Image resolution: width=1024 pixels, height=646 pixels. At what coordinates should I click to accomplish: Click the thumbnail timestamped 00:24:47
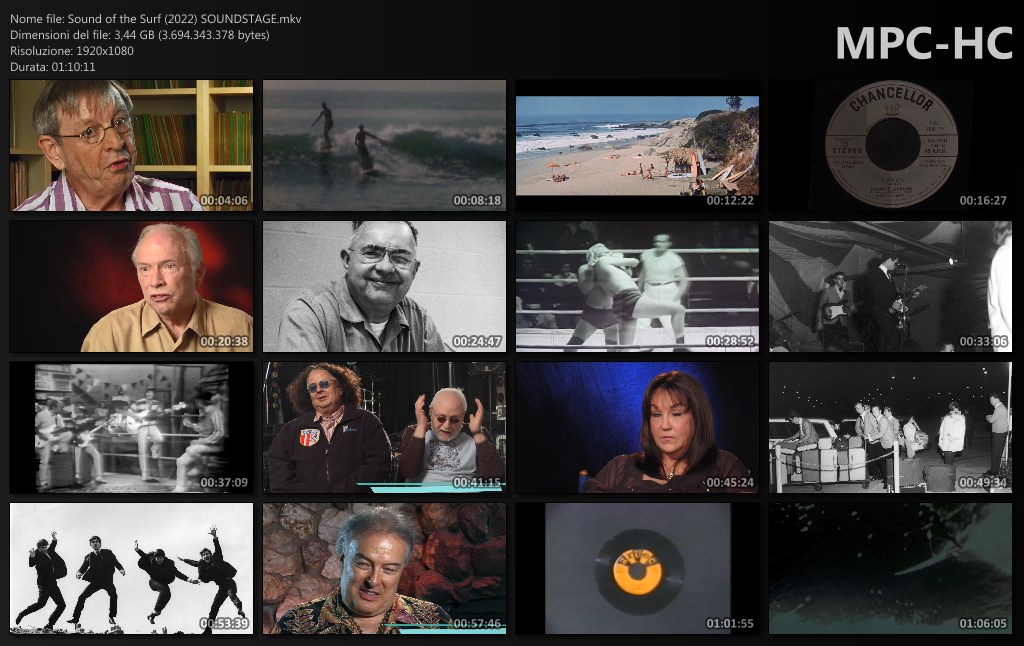click(384, 287)
